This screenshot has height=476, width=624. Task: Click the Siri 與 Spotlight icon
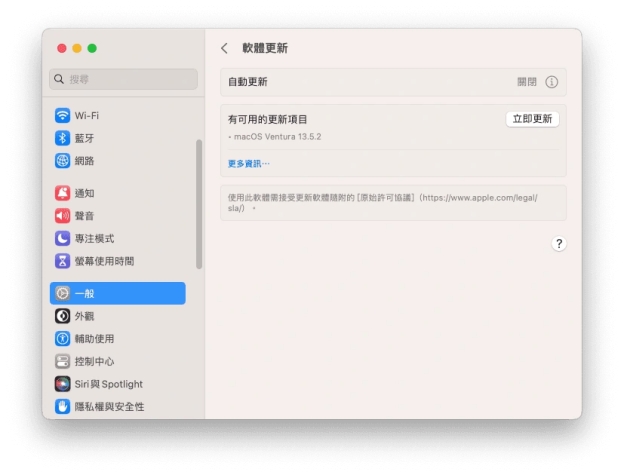[62, 384]
